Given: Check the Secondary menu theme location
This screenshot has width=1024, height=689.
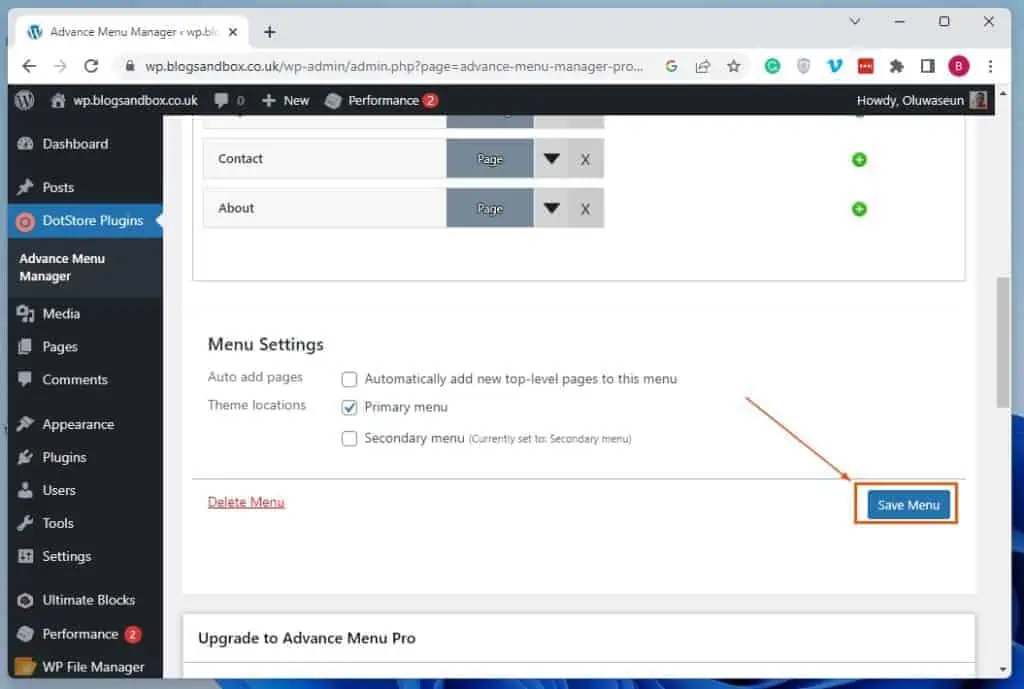Looking at the screenshot, I should tap(349, 438).
